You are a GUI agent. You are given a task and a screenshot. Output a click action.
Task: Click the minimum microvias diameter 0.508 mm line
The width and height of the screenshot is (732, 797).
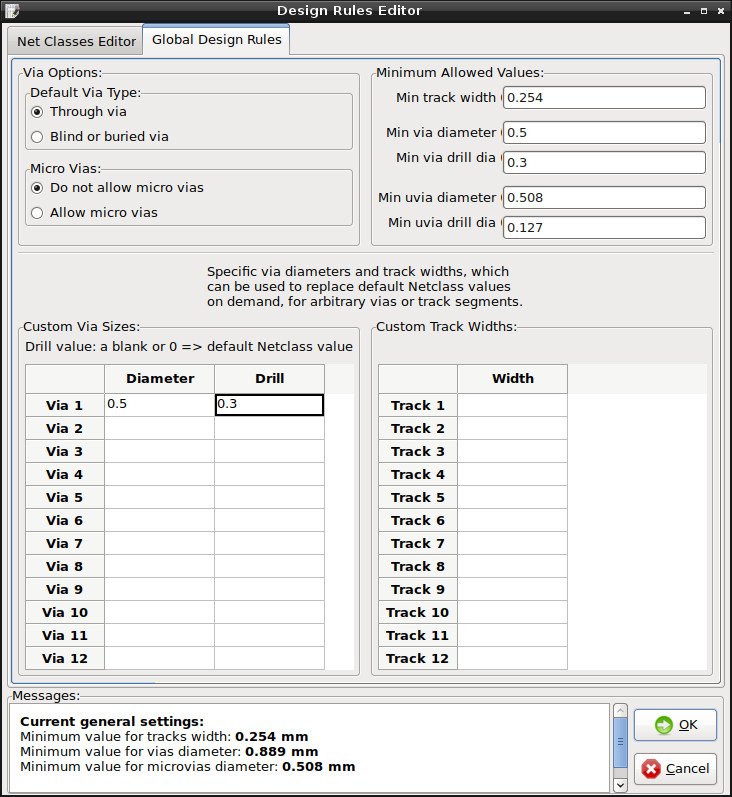pyautogui.click(x=188, y=767)
